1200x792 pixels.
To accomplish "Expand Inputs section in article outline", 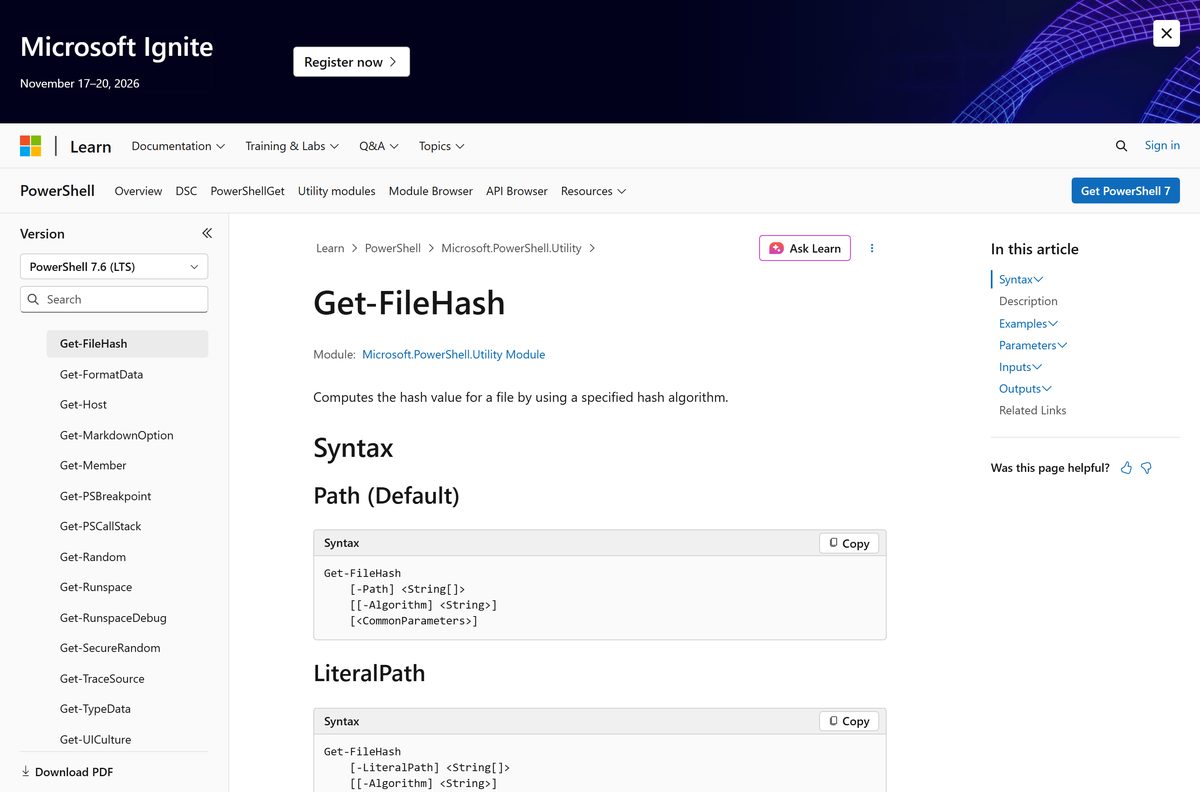I will tap(1020, 367).
